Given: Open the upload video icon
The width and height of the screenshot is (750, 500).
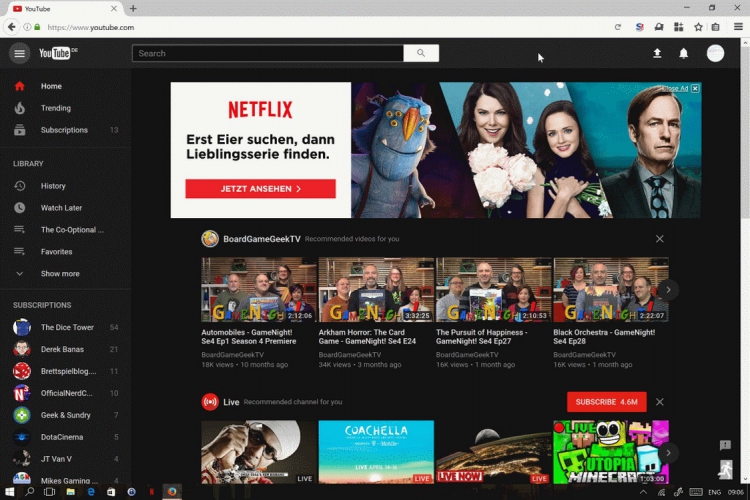Looking at the screenshot, I should click(657, 53).
